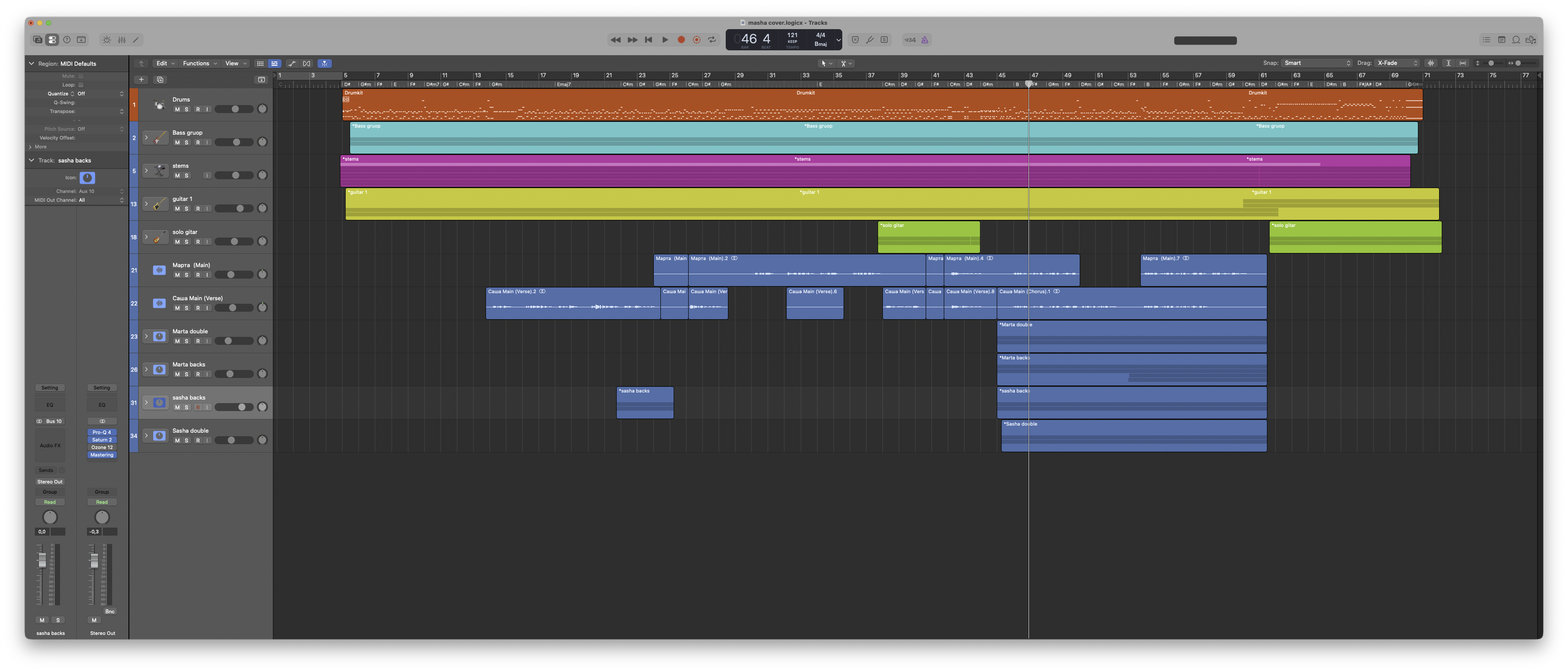Open the Note Pad icon

click(1502, 40)
